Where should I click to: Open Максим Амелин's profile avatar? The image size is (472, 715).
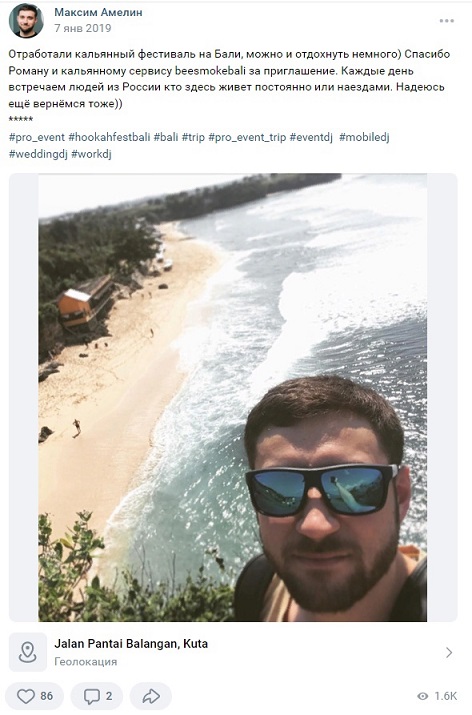pos(26,21)
